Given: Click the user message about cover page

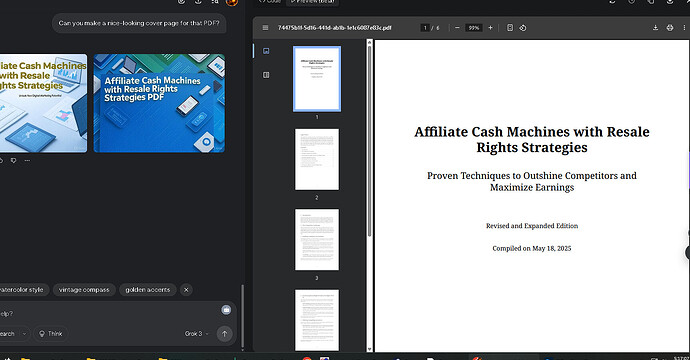Looking at the screenshot, I should pyautogui.click(x=139, y=23).
